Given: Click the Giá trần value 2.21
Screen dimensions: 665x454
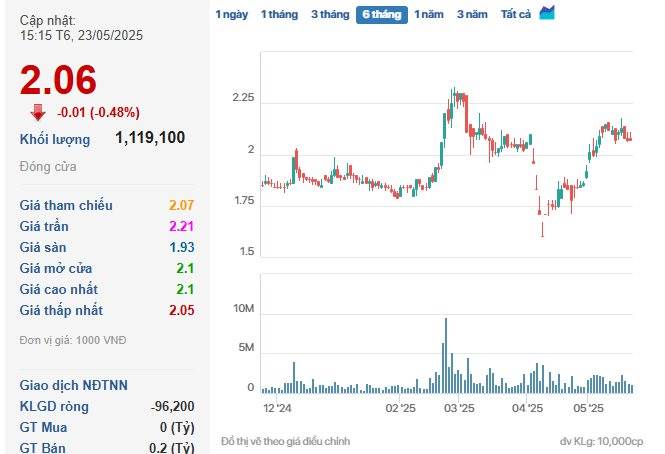Looking at the screenshot, I should pyautogui.click(x=182, y=226).
